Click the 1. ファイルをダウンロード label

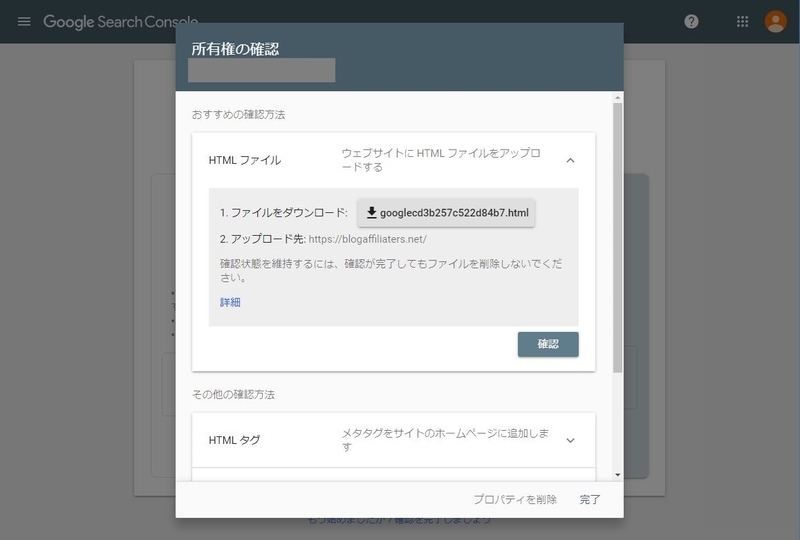coord(284,213)
